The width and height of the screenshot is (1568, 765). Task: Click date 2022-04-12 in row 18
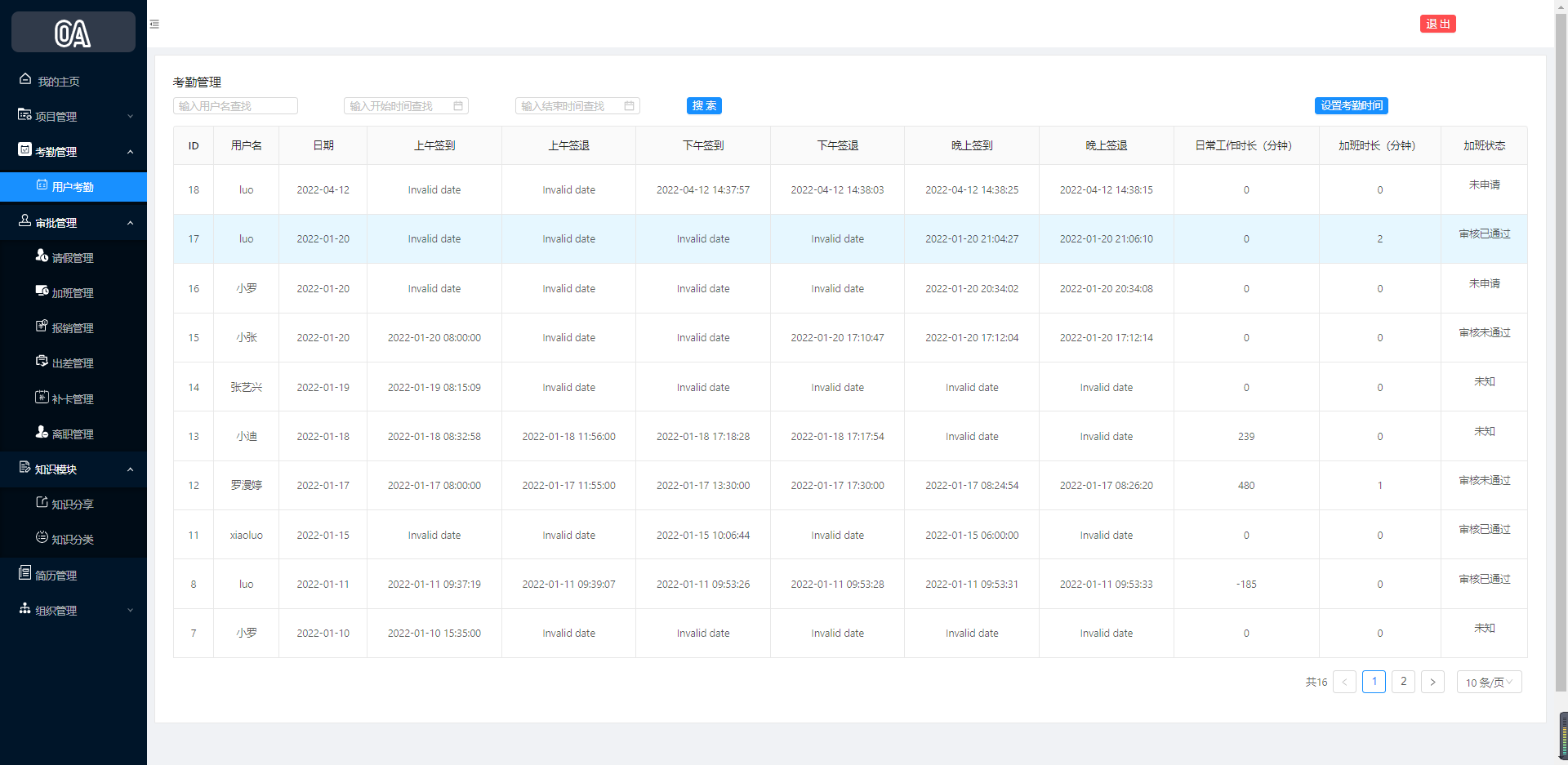click(323, 189)
